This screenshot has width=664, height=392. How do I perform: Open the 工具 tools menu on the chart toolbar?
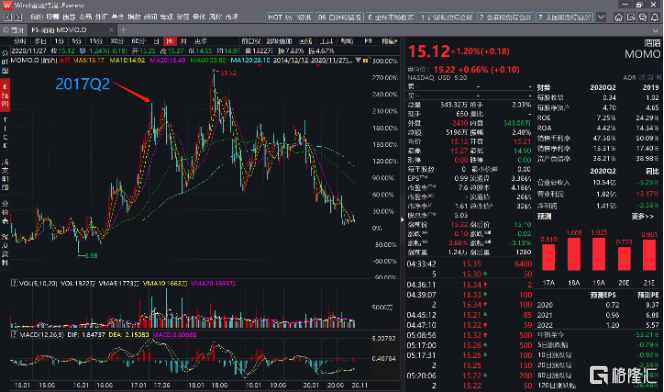click(326, 41)
